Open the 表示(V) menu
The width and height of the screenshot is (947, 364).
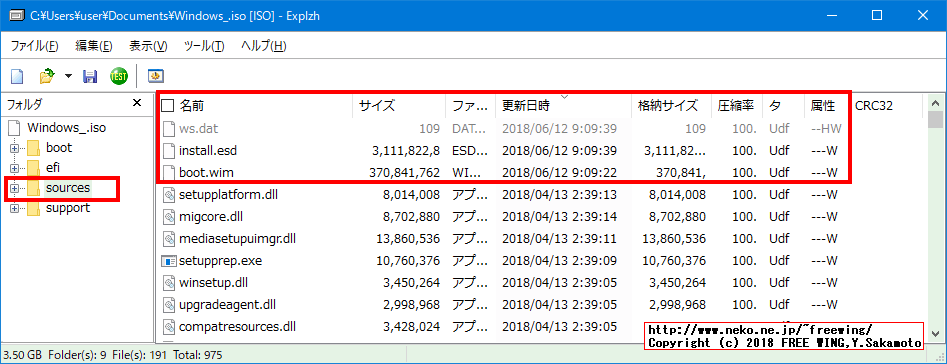148,46
